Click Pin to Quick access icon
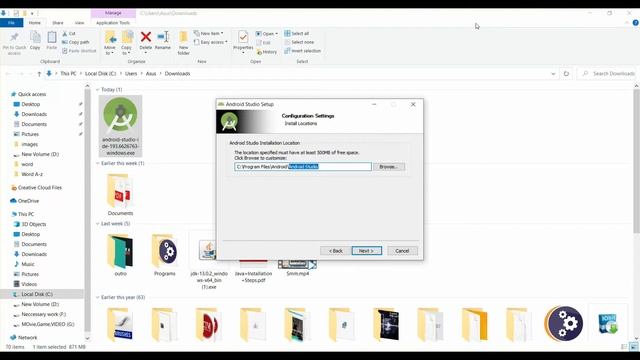The height and width of the screenshot is (360, 640). point(14,43)
